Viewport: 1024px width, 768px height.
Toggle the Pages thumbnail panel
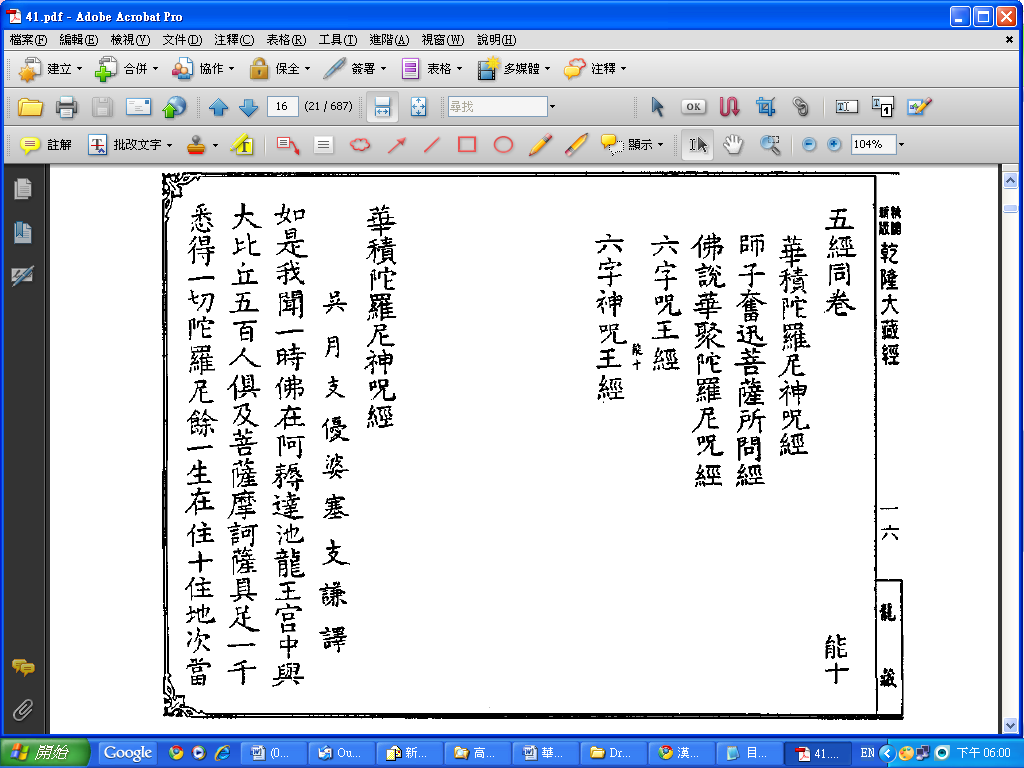coord(22,188)
